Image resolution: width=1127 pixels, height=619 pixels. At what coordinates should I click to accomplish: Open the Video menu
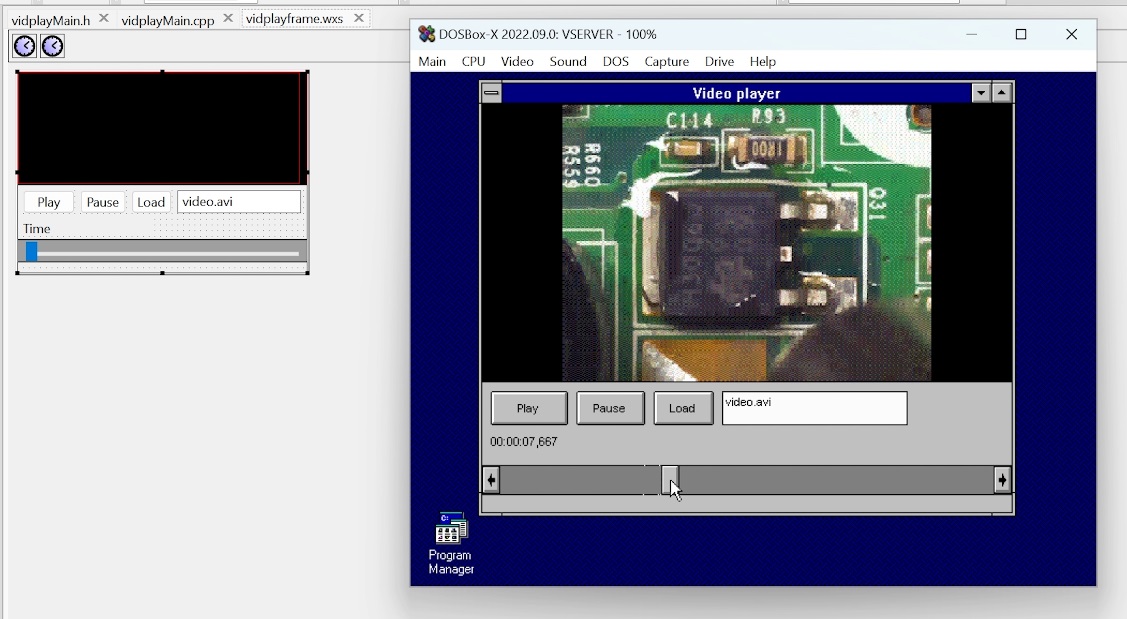(x=517, y=62)
